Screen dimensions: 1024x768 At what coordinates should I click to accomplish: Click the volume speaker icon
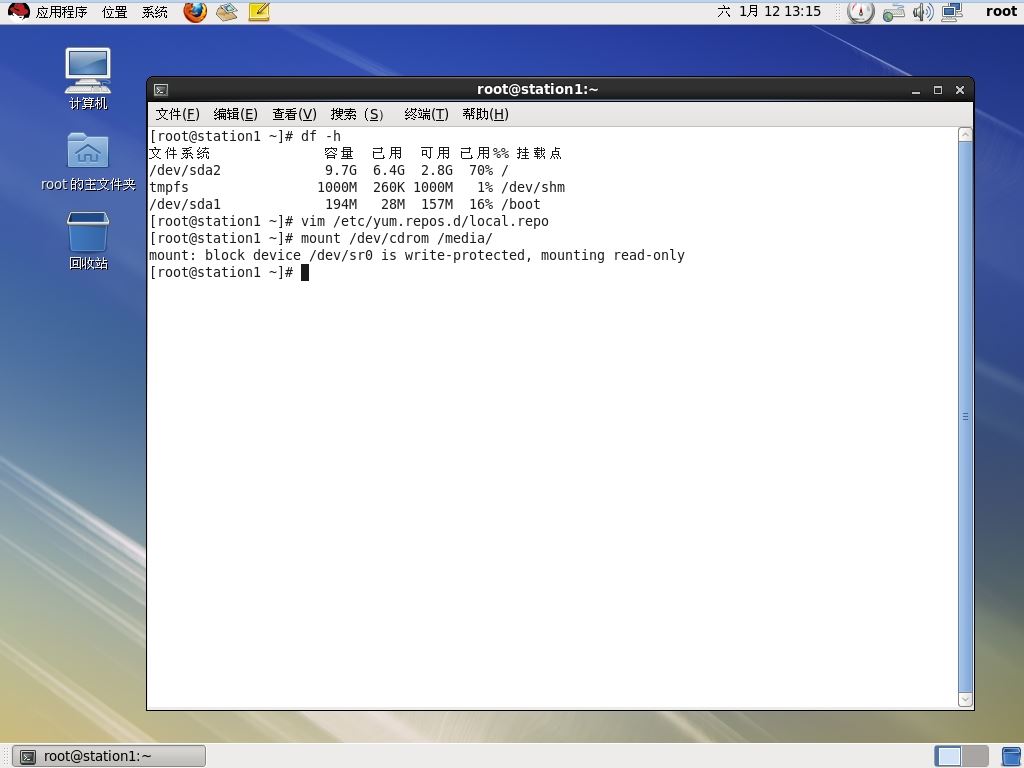tap(922, 12)
